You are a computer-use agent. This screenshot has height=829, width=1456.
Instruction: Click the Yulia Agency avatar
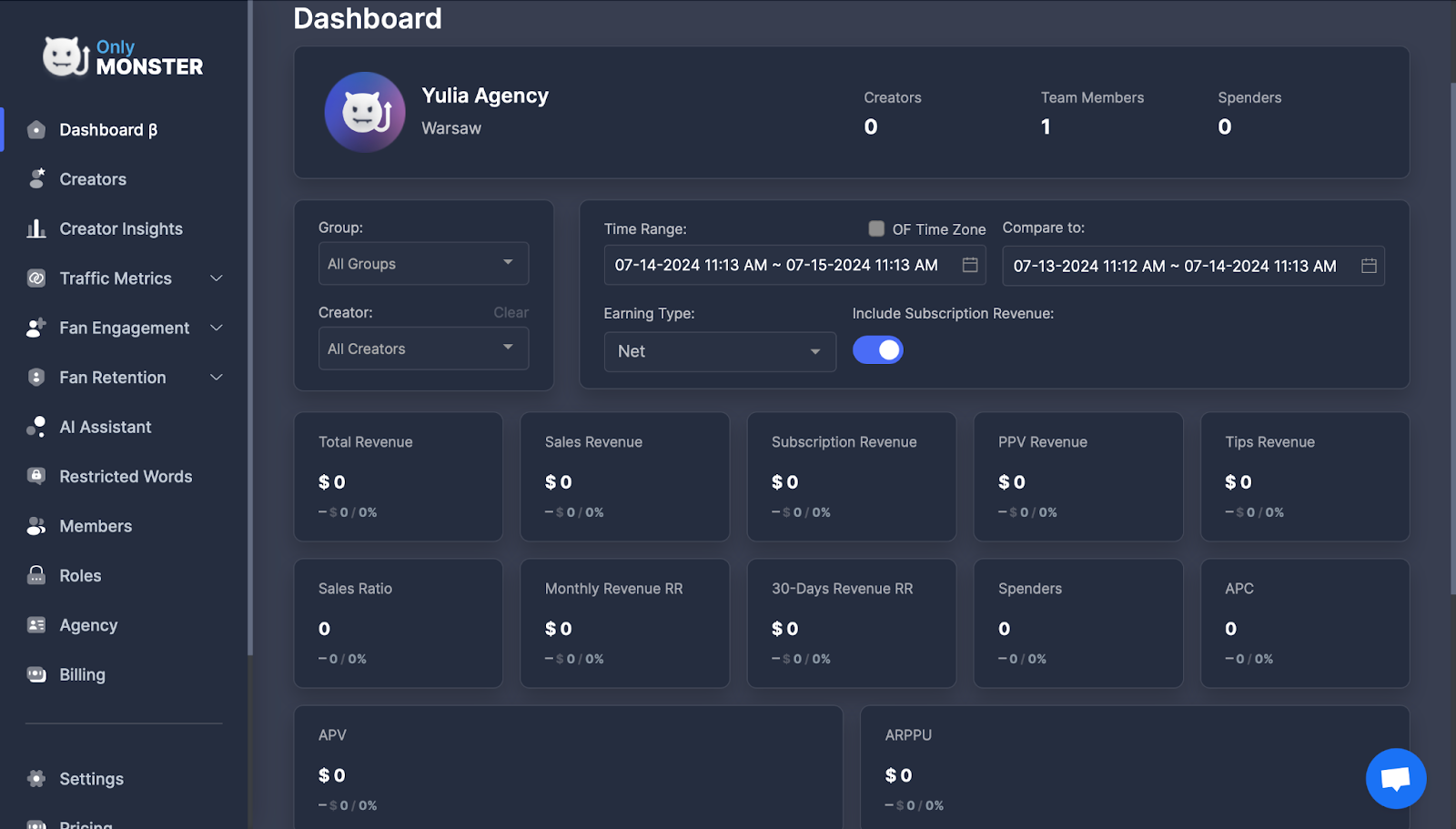pyautogui.click(x=365, y=112)
